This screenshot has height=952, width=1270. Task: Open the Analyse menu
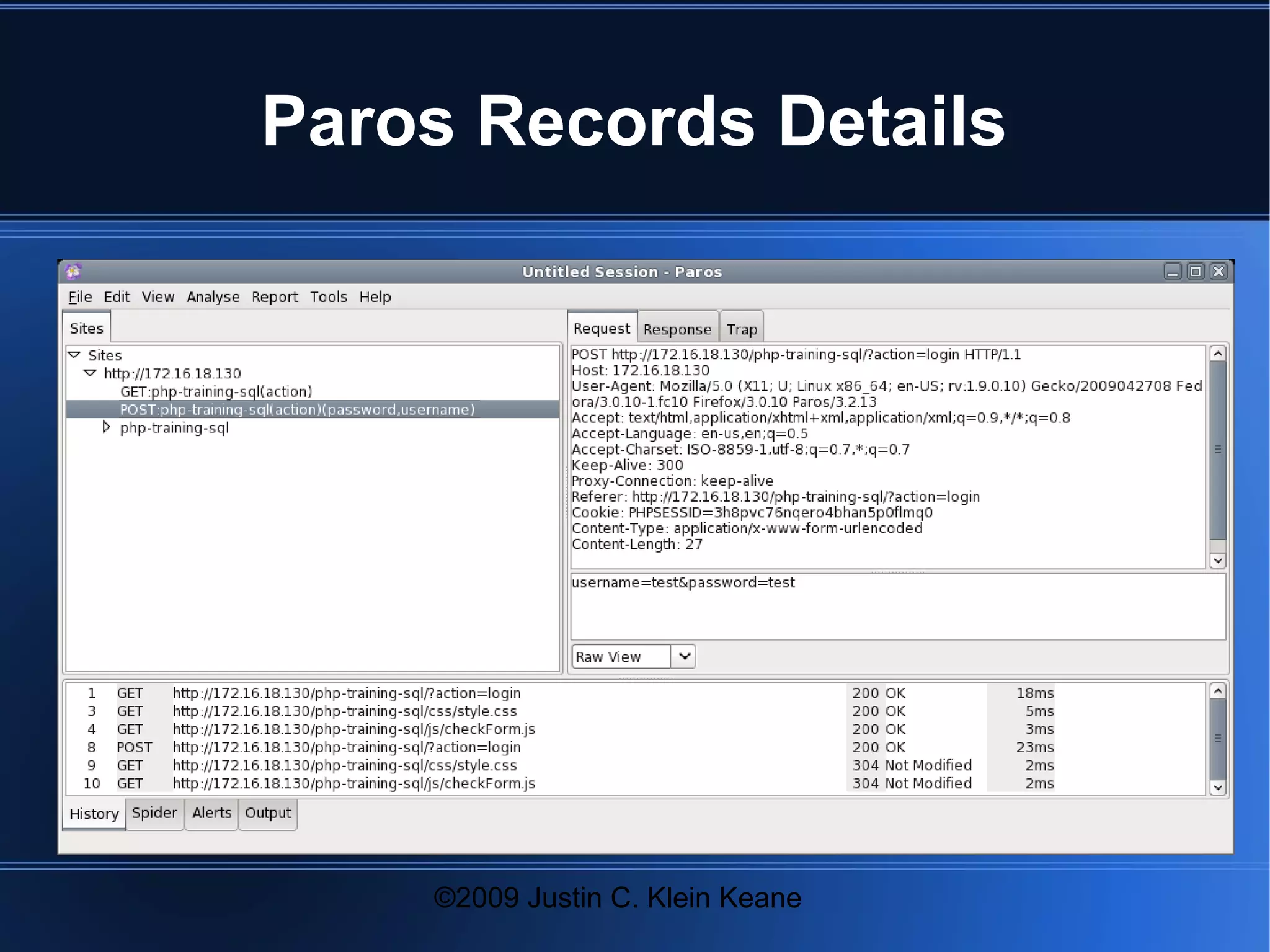[213, 297]
